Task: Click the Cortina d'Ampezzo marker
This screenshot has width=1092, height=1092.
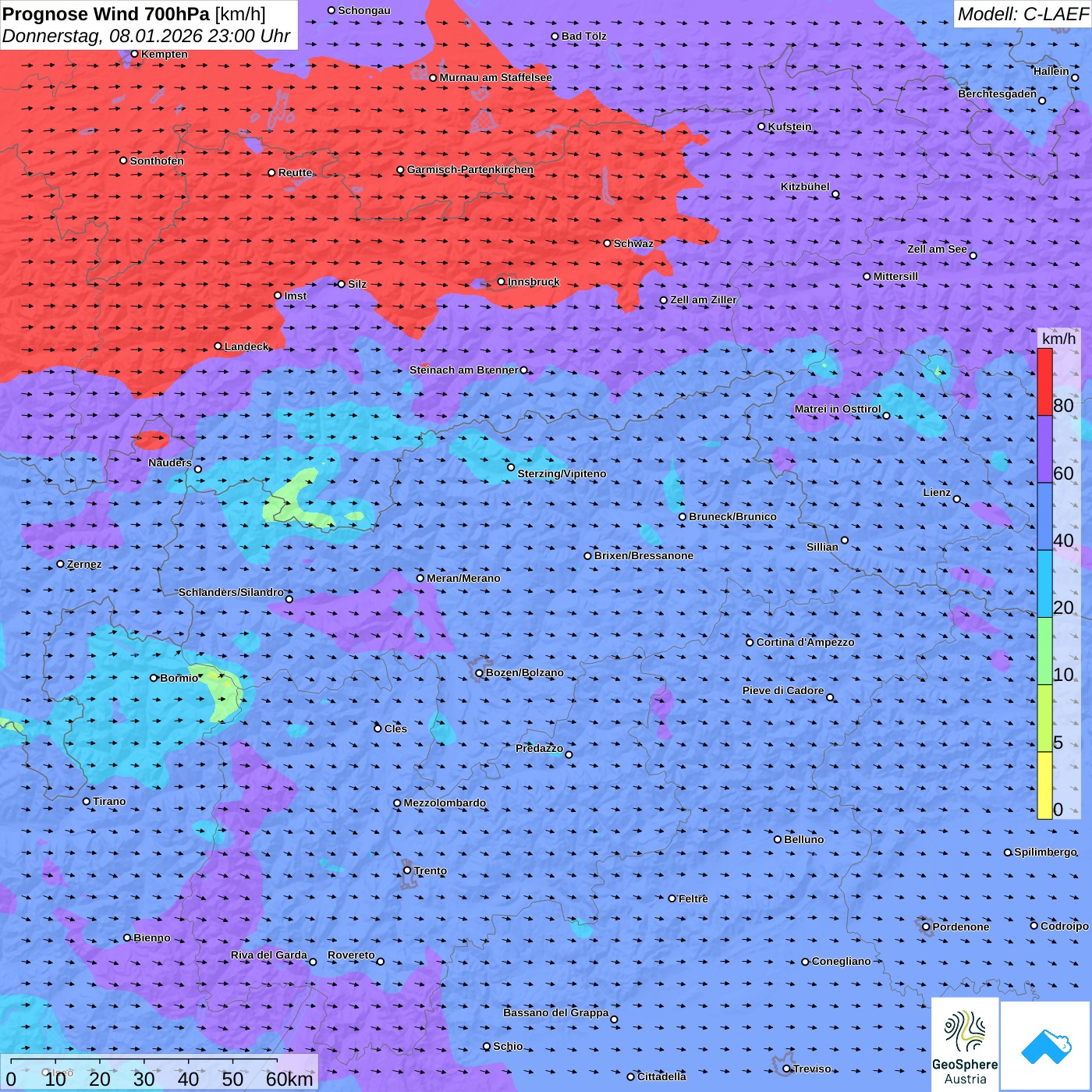Action: [750, 642]
